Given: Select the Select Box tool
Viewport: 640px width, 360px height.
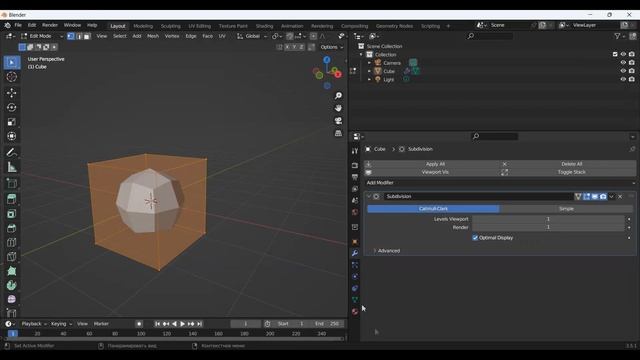Looking at the screenshot, I should (11, 62).
